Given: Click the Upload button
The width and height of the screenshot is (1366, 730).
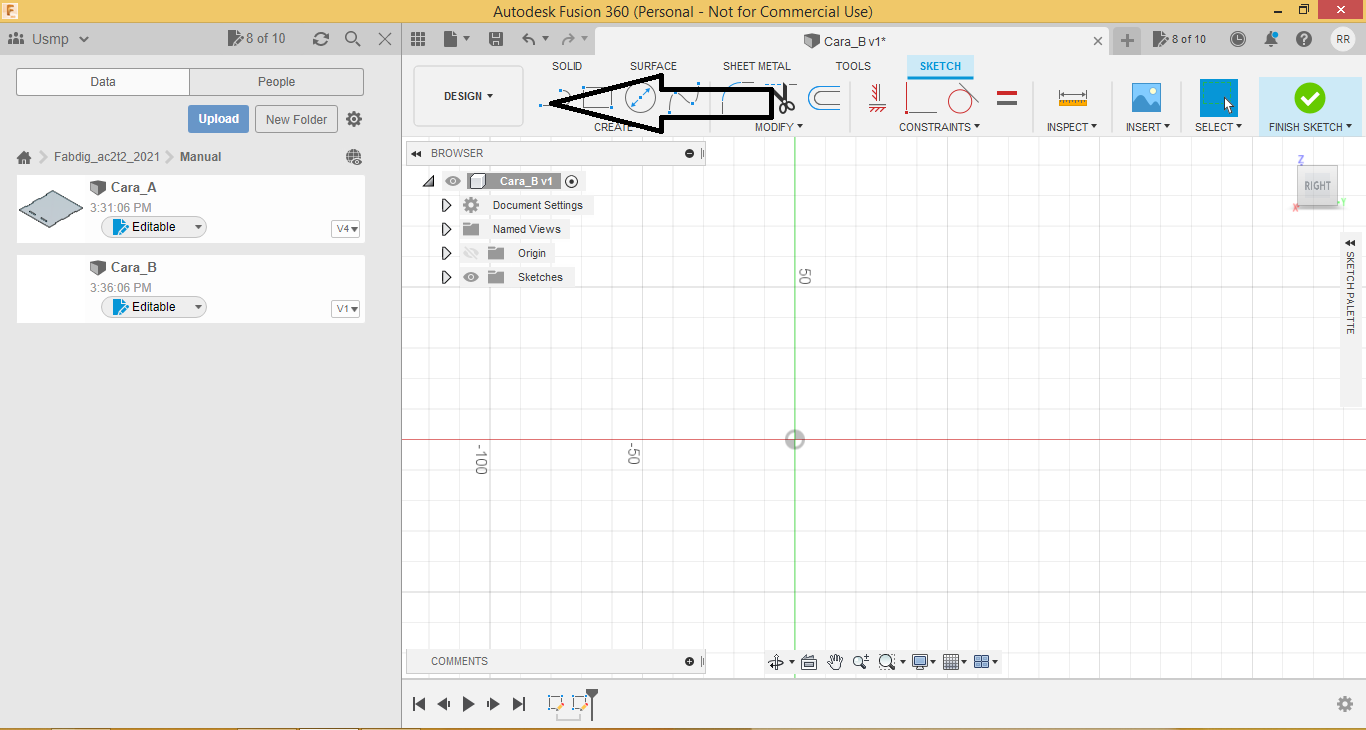Looking at the screenshot, I should coord(218,119).
